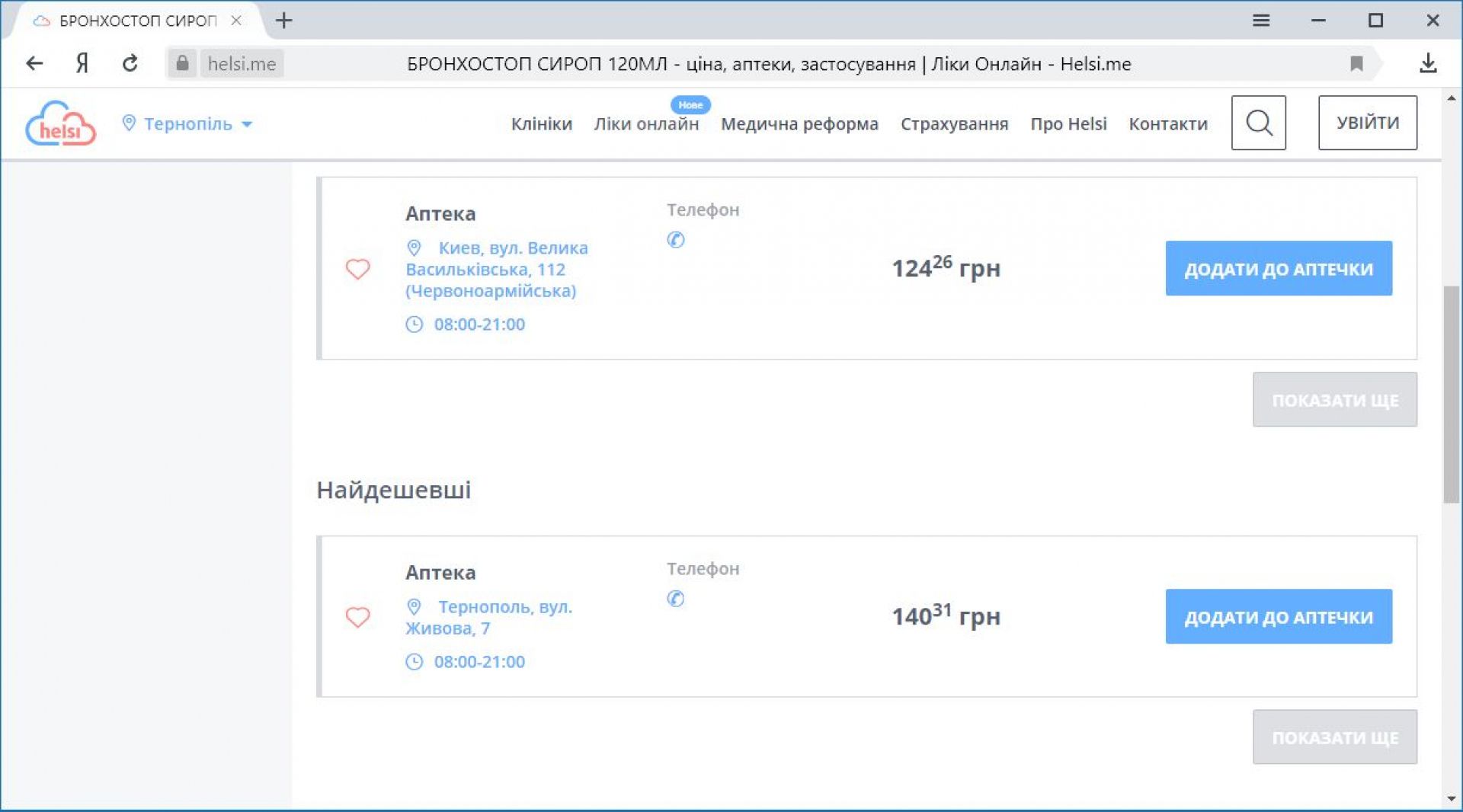Click location pin before Тернопіль

point(129,123)
